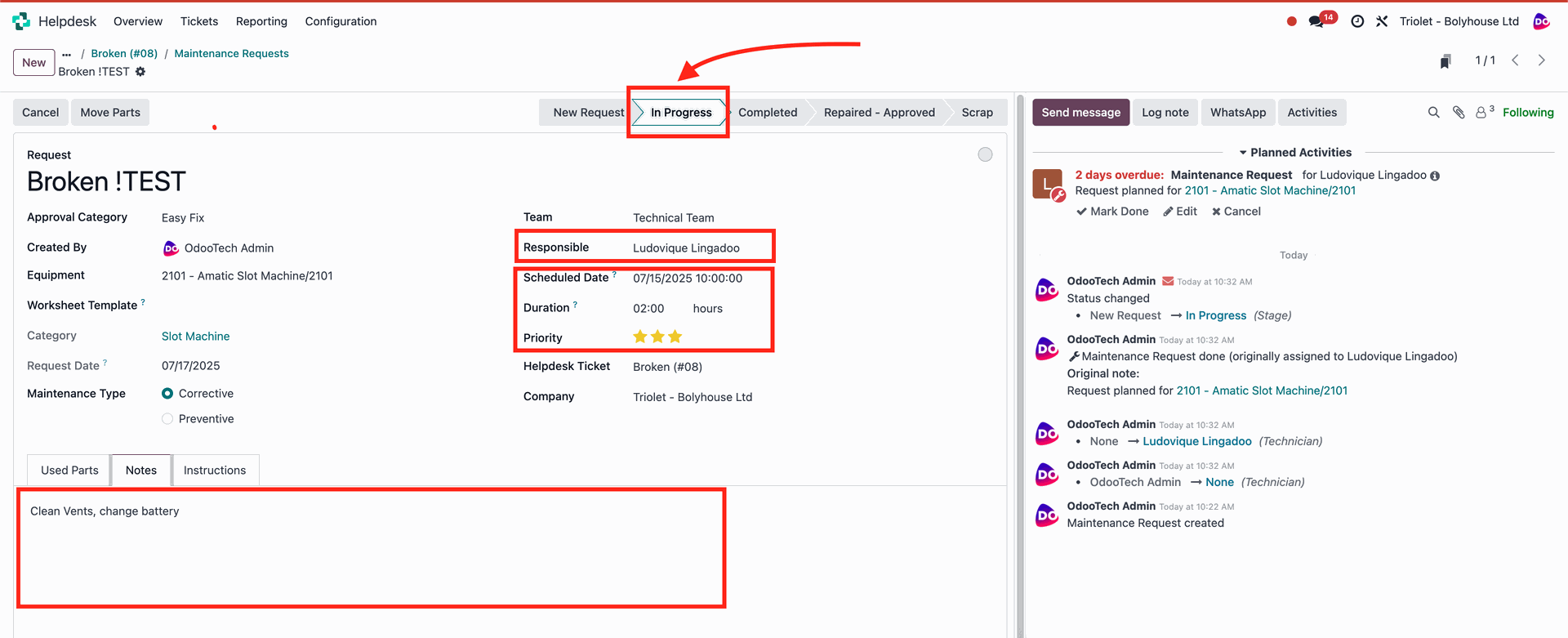Image resolution: width=1568 pixels, height=638 pixels.
Task: Open the Triolet - Bolyhouse Ltd company switcher
Action: 1459,21
